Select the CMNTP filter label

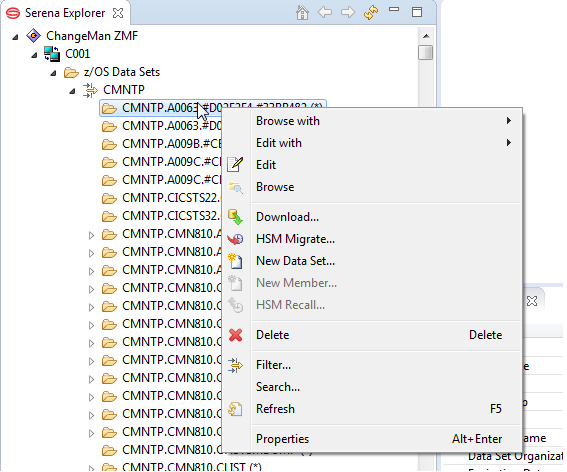click(124, 90)
